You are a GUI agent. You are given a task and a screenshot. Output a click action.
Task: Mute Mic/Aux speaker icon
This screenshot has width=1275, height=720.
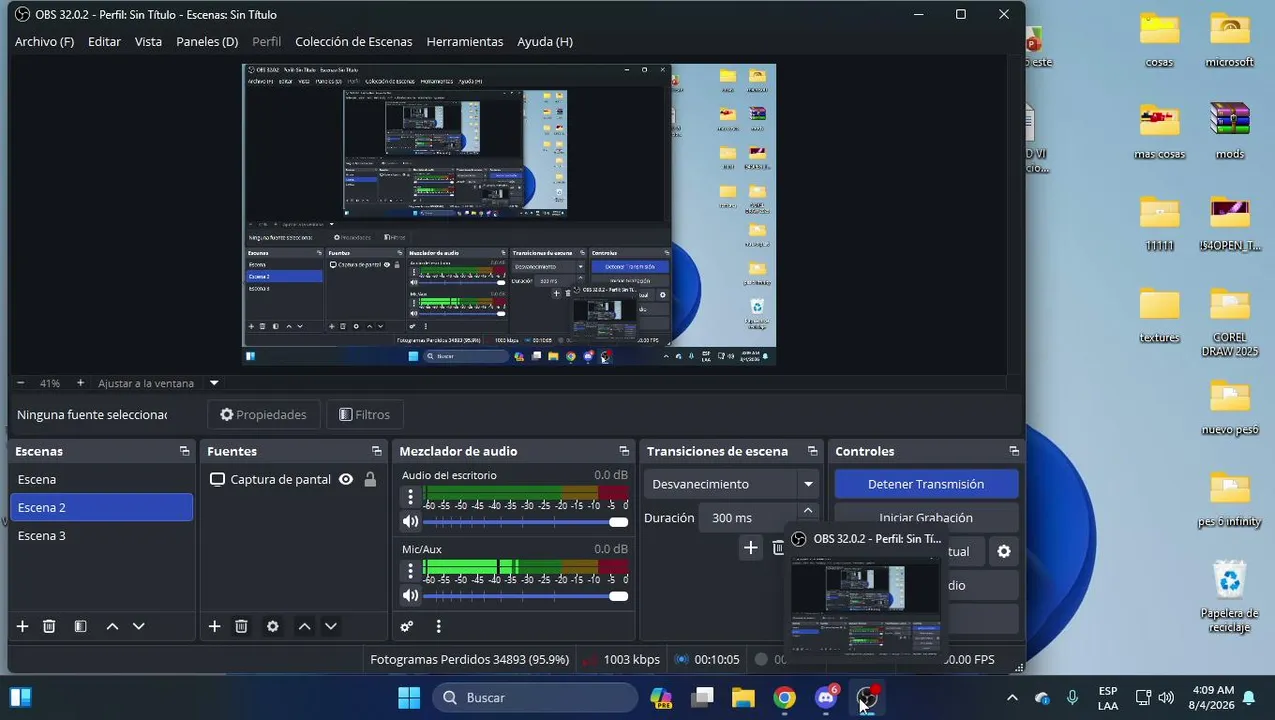[410, 596]
